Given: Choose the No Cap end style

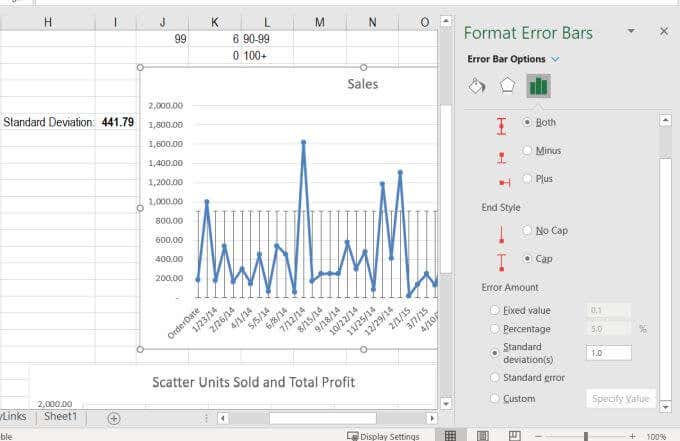Looking at the screenshot, I should tap(527, 230).
